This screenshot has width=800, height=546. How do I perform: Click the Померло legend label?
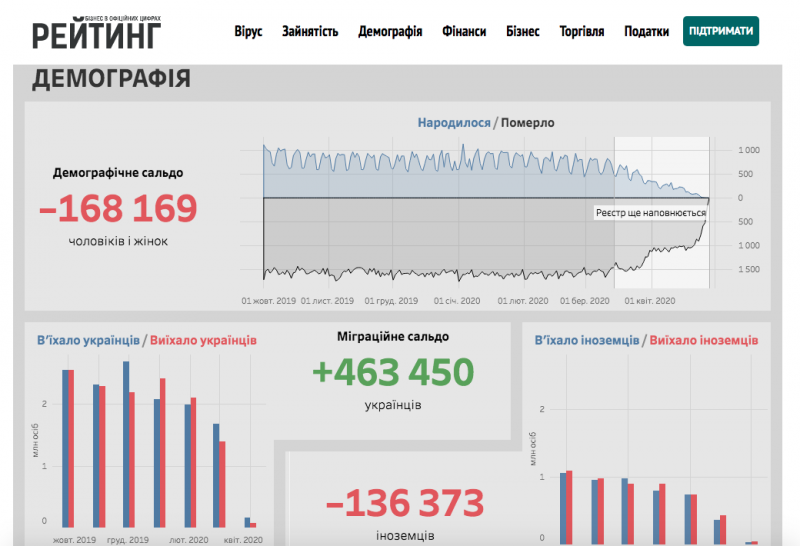[528, 123]
